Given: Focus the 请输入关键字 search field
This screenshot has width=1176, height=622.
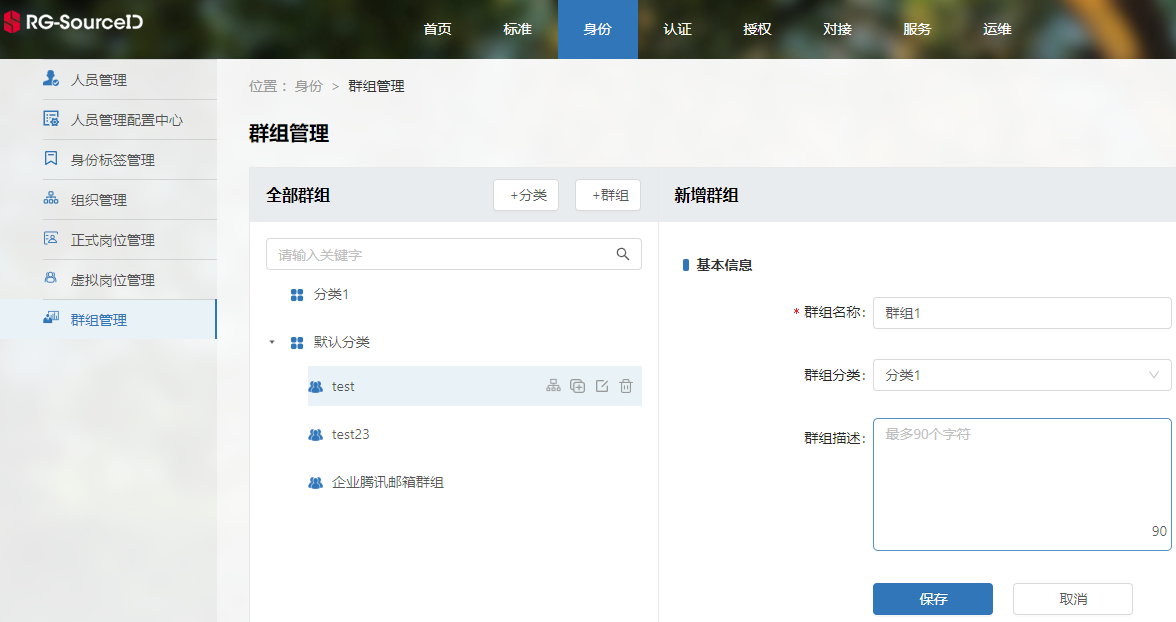Looking at the screenshot, I should click(454, 254).
